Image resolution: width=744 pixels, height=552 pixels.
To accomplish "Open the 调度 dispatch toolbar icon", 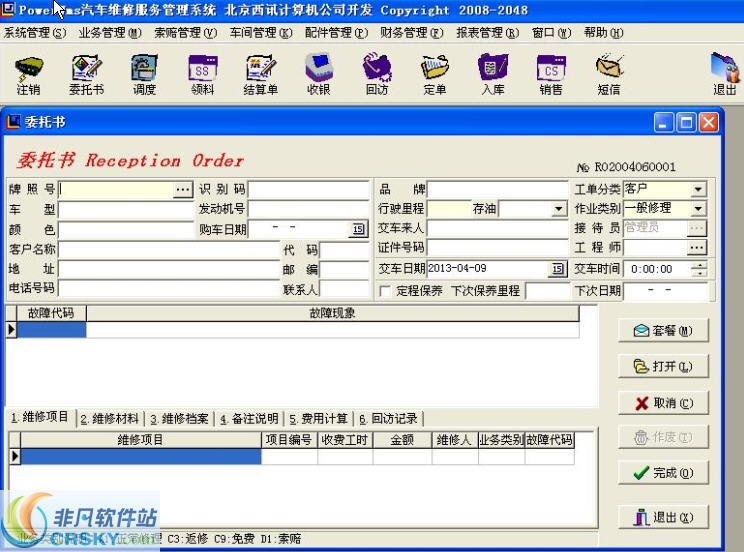I will (x=144, y=75).
